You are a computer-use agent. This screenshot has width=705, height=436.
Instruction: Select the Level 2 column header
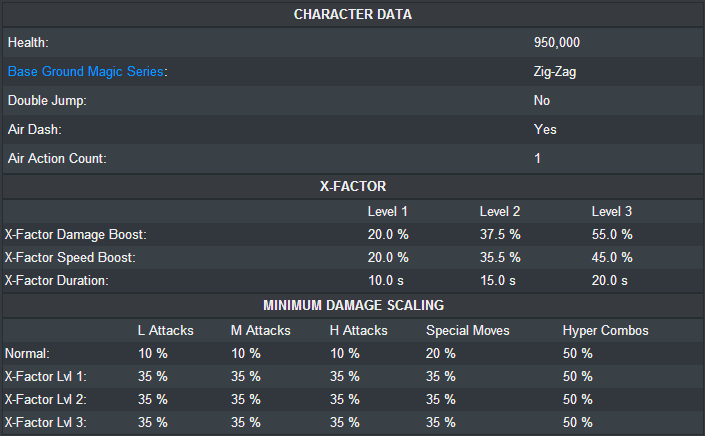[500, 212]
